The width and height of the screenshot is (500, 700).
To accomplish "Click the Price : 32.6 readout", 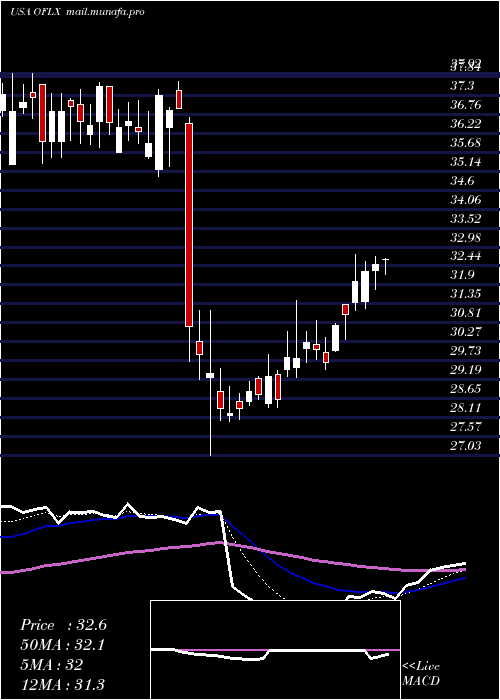I will (x=63, y=625).
